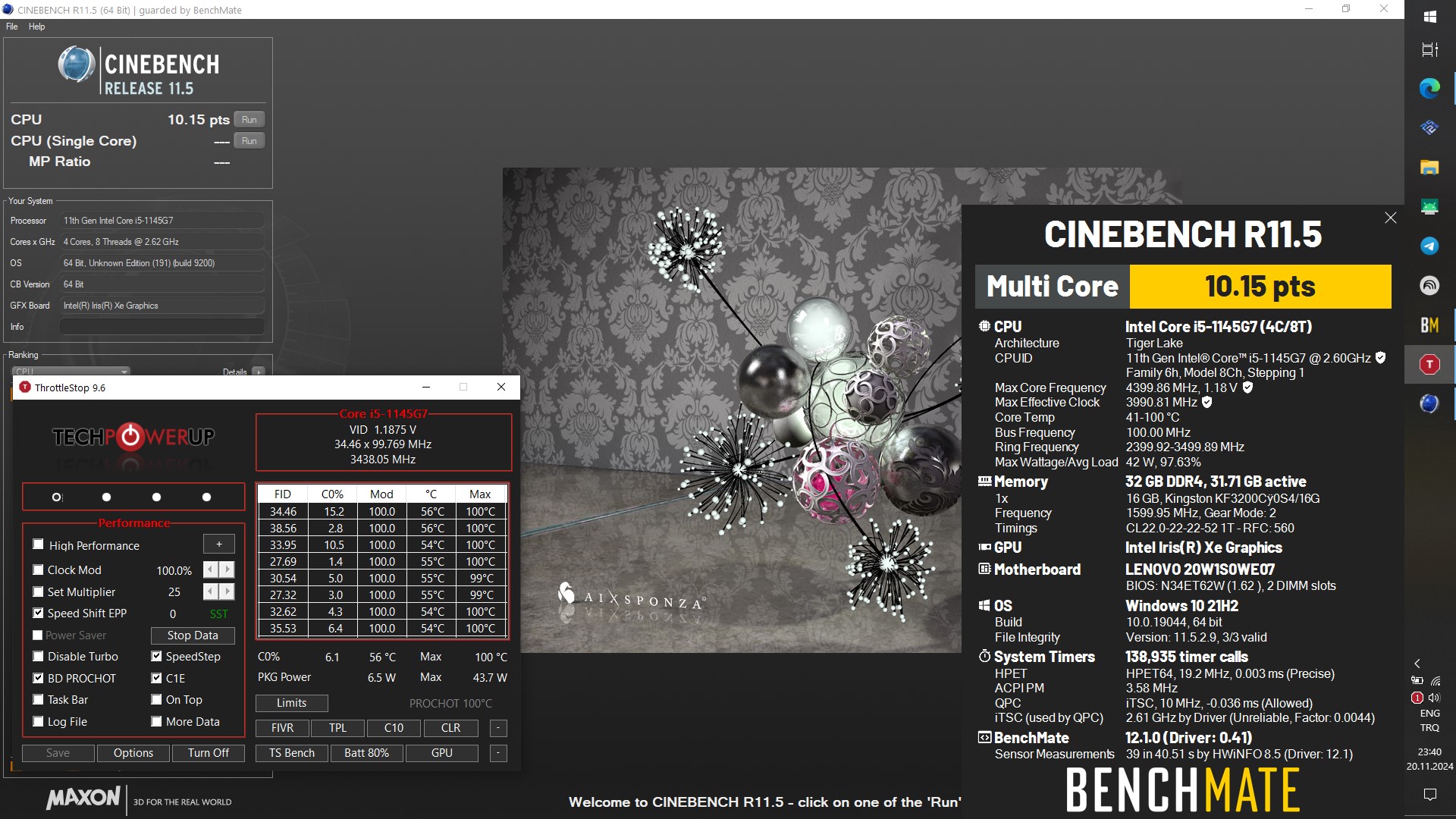Open the Android emulator taskbar icon

[x=1429, y=206]
